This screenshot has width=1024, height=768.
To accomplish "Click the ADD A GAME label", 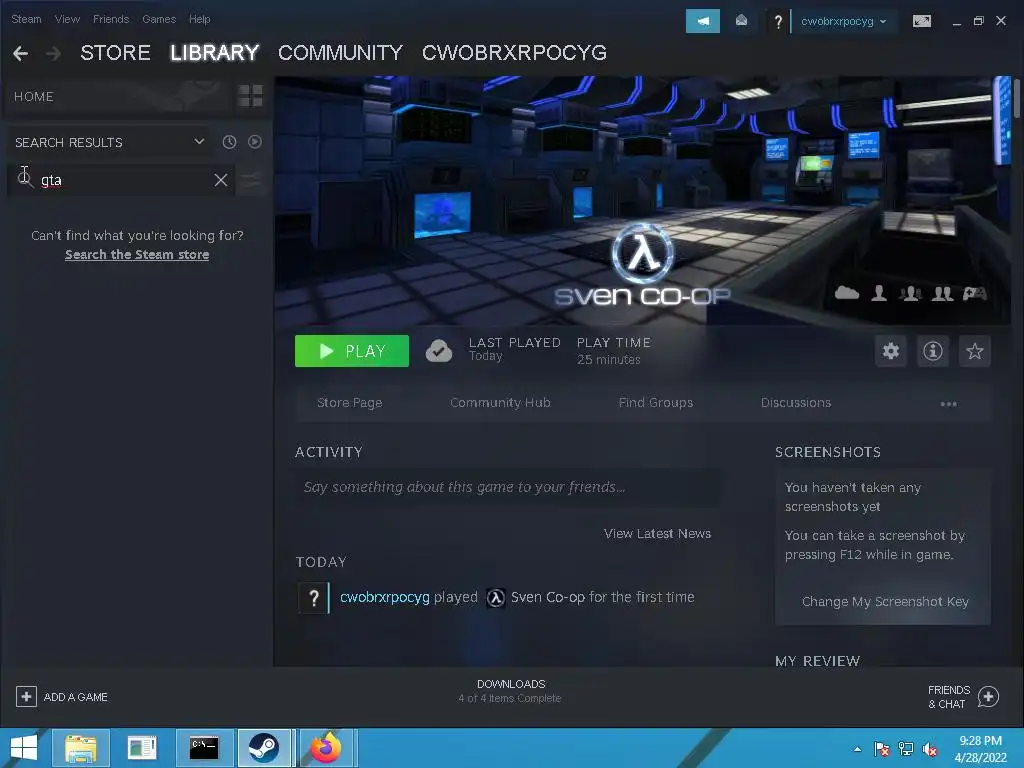I will 76,697.
